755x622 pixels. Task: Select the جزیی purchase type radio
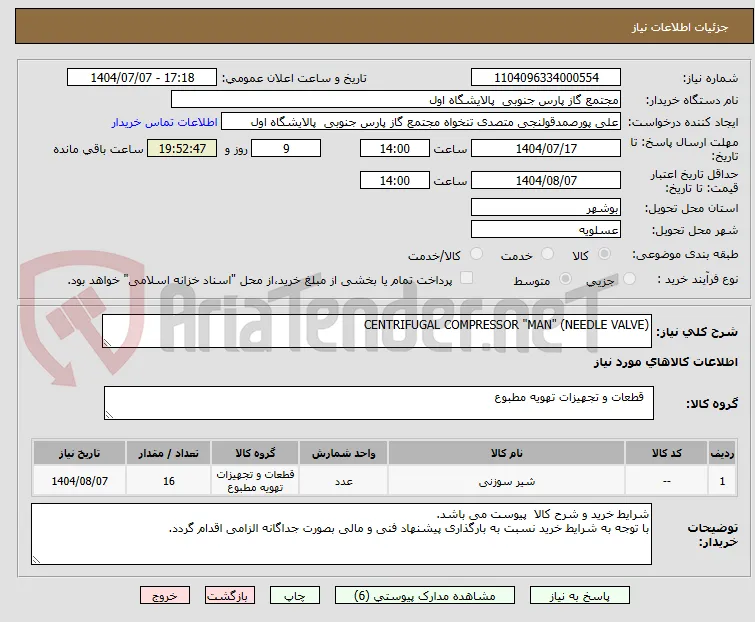tap(629, 279)
